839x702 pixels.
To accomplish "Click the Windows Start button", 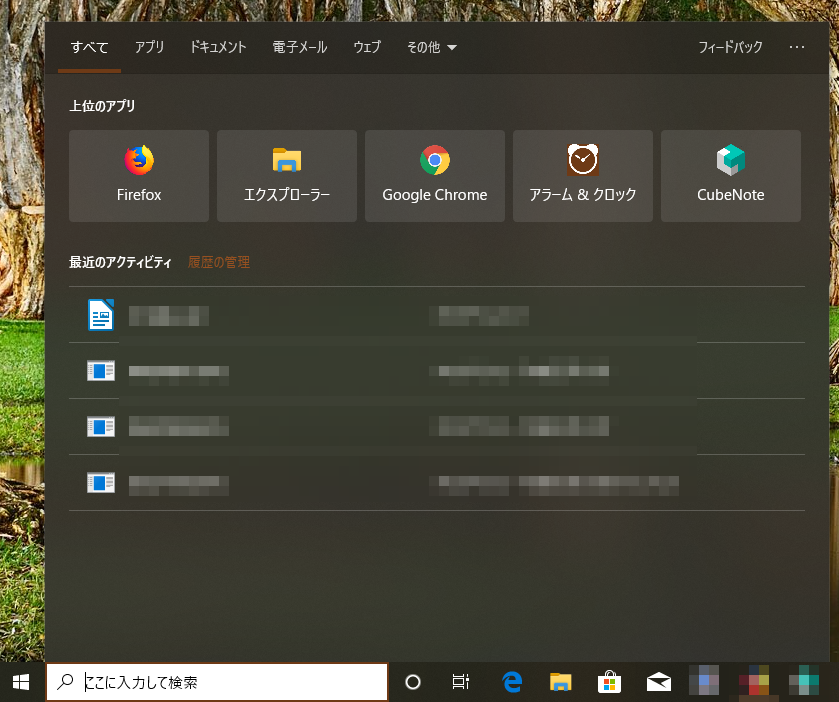I will point(21,682).
